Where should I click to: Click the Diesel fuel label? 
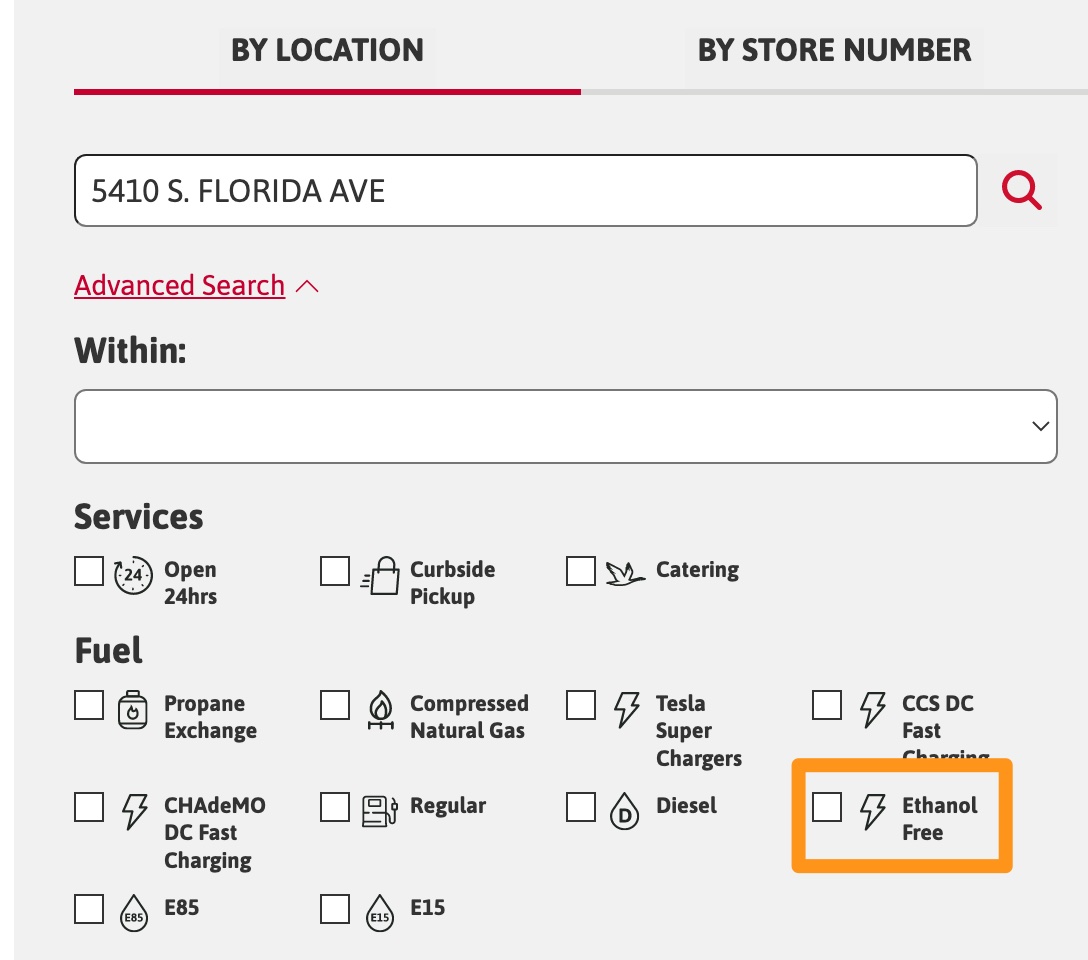[686, 805]
